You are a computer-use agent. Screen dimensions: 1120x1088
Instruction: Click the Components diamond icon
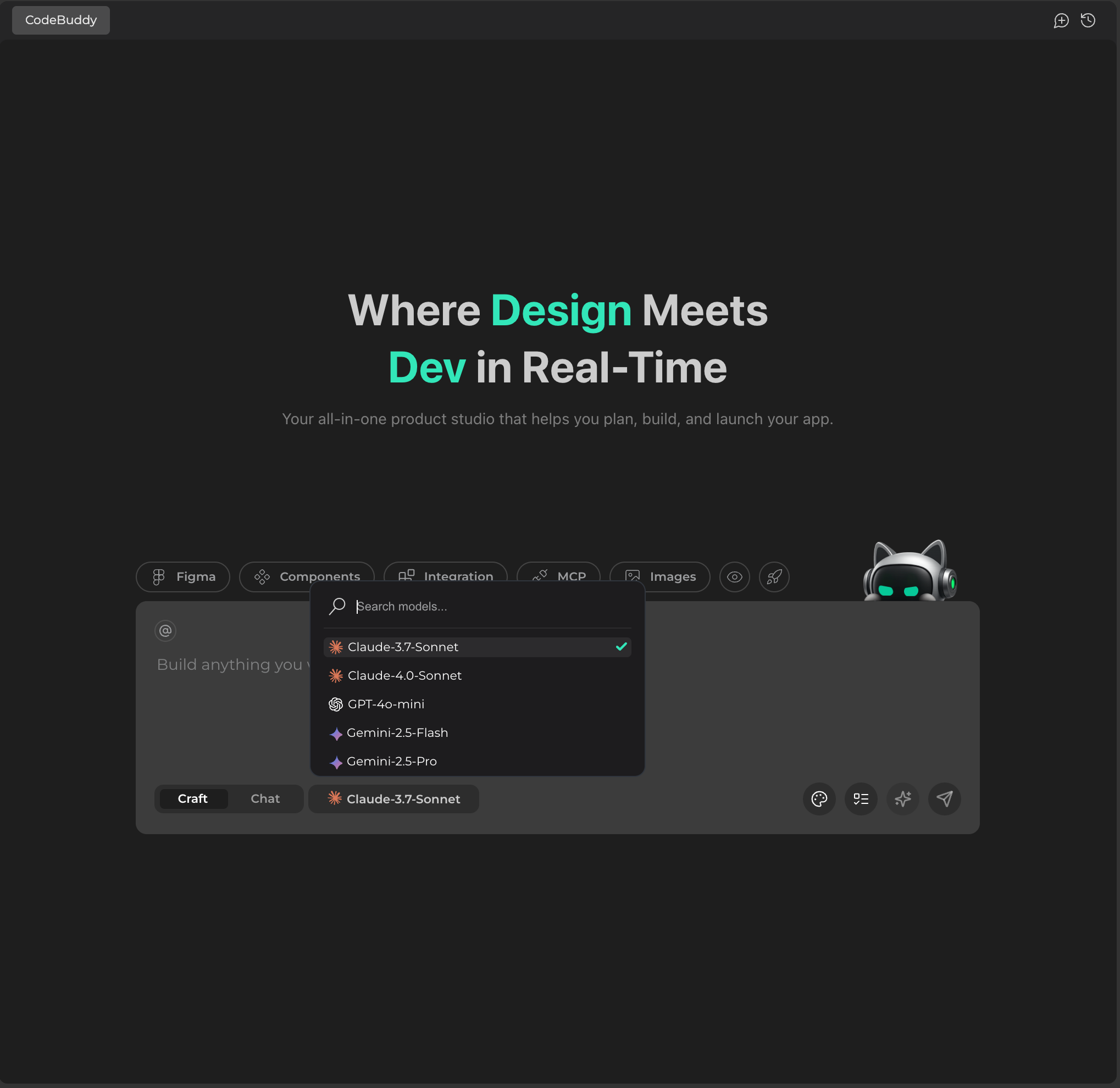(262, 576)
